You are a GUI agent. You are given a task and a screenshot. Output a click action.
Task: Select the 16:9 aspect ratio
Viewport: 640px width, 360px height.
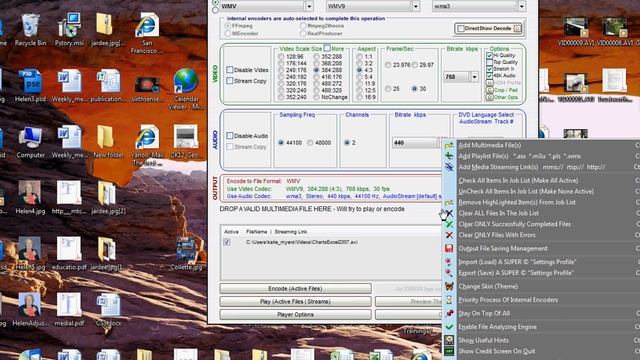pos(359,97)
